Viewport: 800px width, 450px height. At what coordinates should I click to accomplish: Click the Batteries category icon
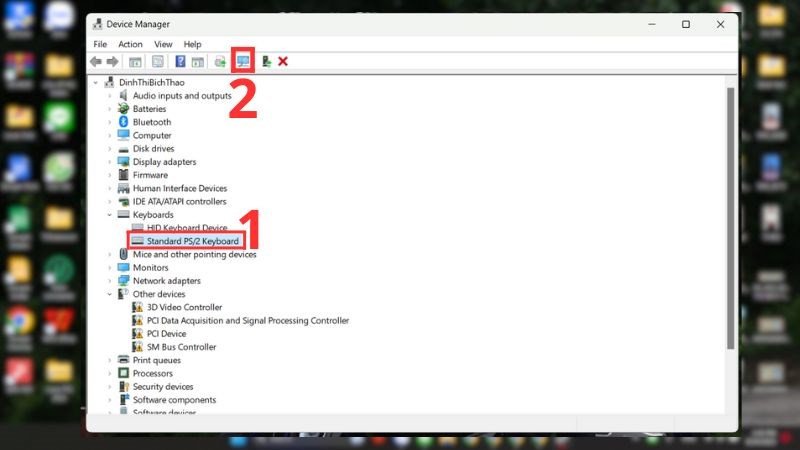(123, 109)
